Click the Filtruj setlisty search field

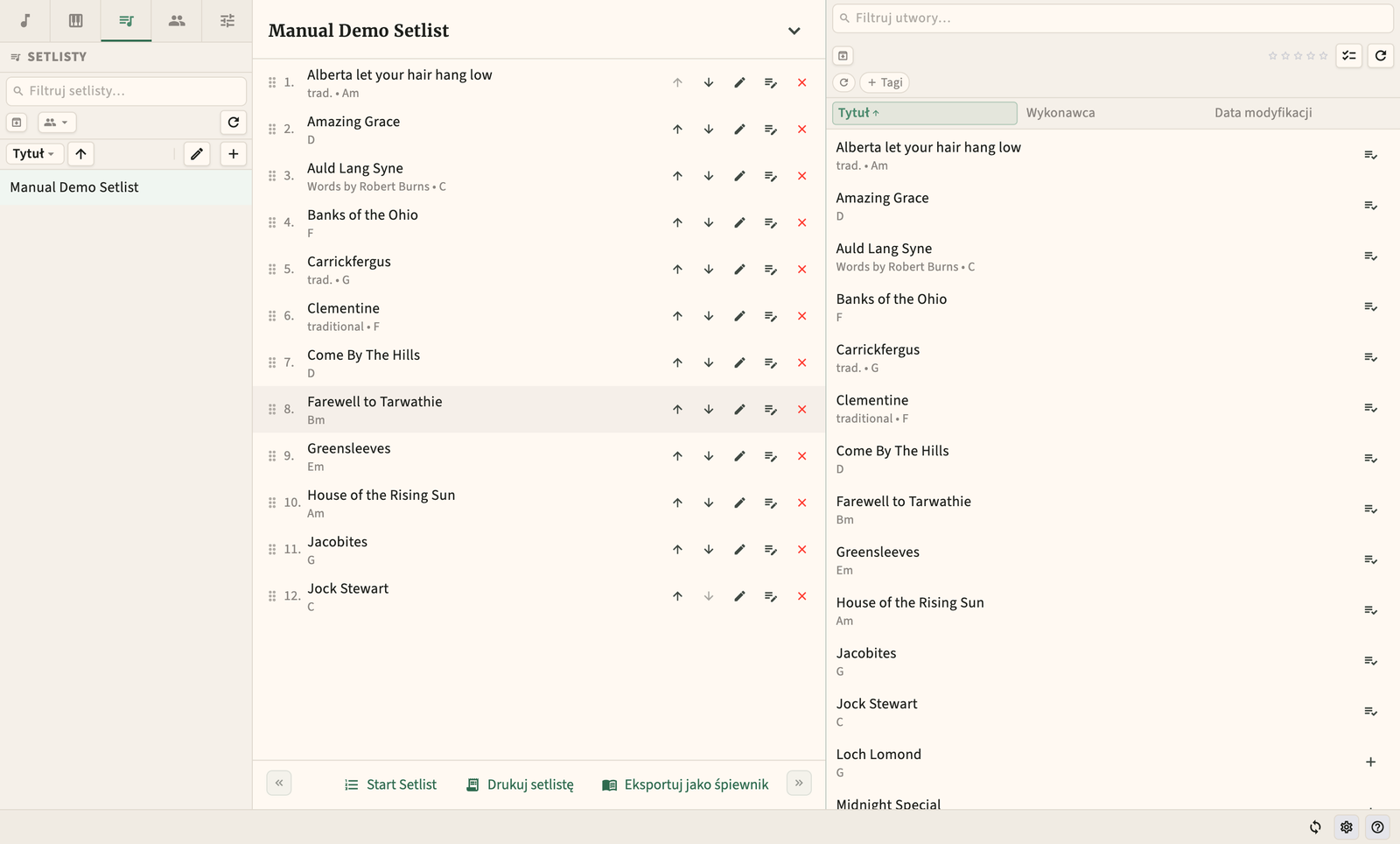126,91
